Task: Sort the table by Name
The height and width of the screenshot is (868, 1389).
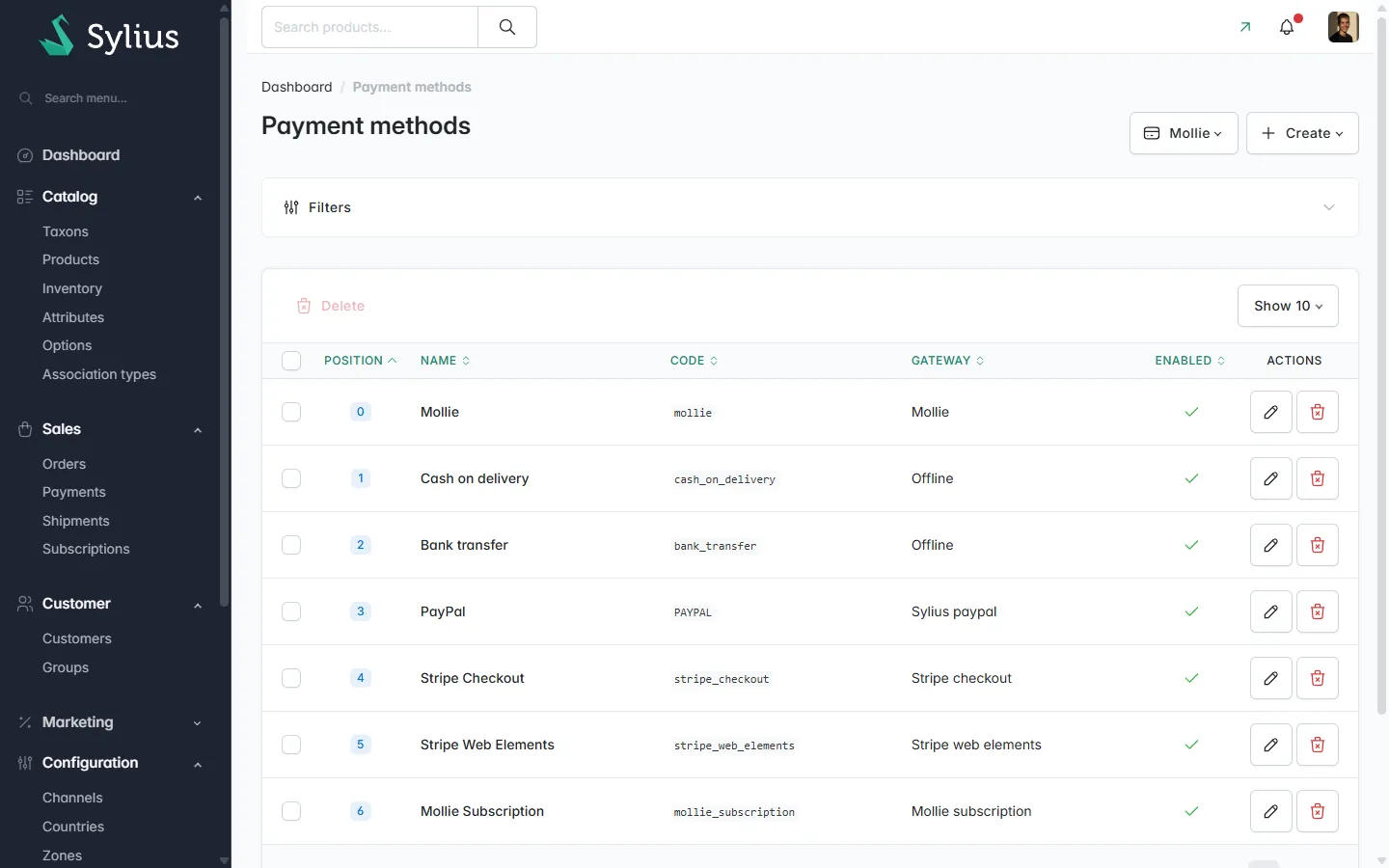Action: point(446,361)
